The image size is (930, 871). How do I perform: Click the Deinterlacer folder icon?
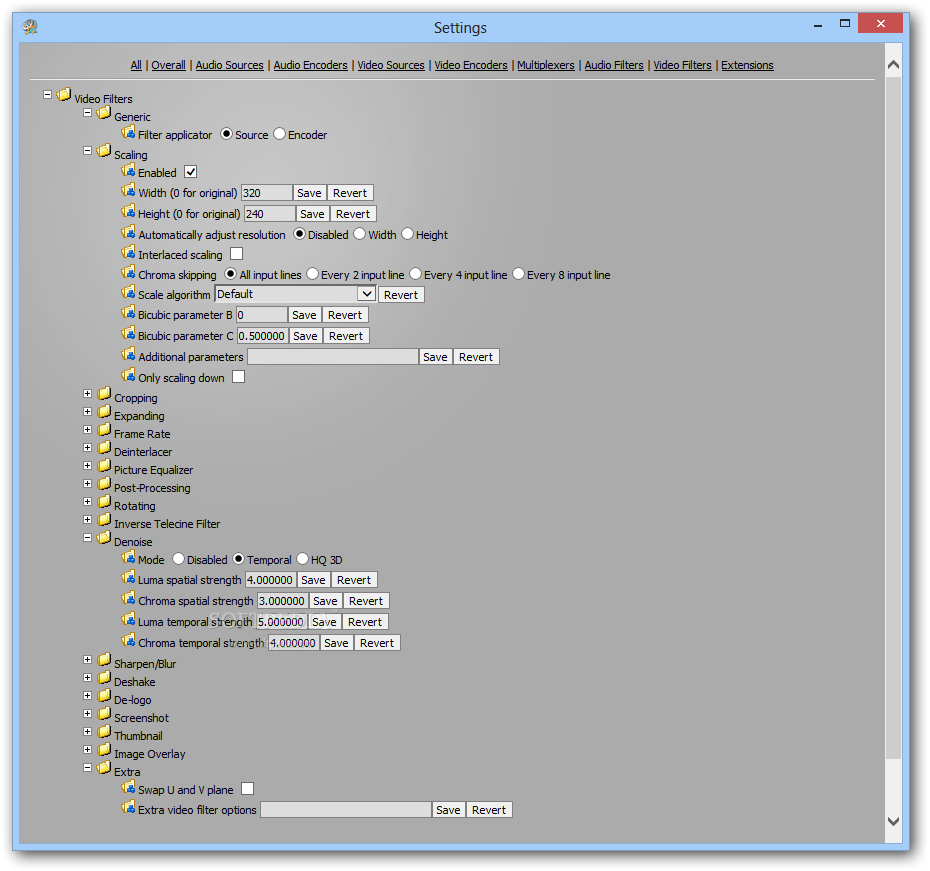(x=104, y=448)
